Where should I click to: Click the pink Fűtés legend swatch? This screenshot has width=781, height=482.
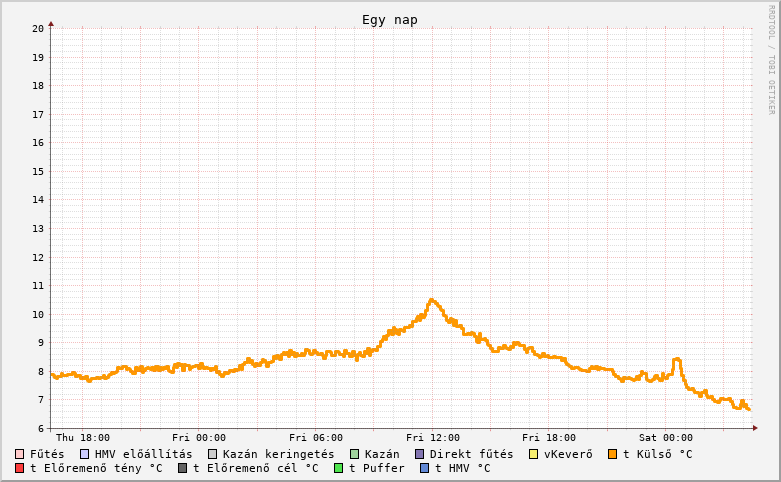click(x=20, y=454)
